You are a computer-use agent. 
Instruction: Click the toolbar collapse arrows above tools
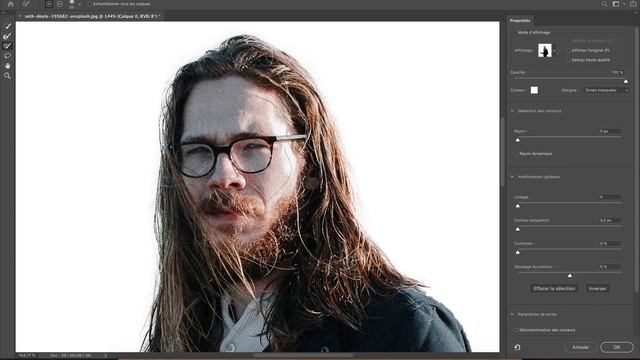4,13
